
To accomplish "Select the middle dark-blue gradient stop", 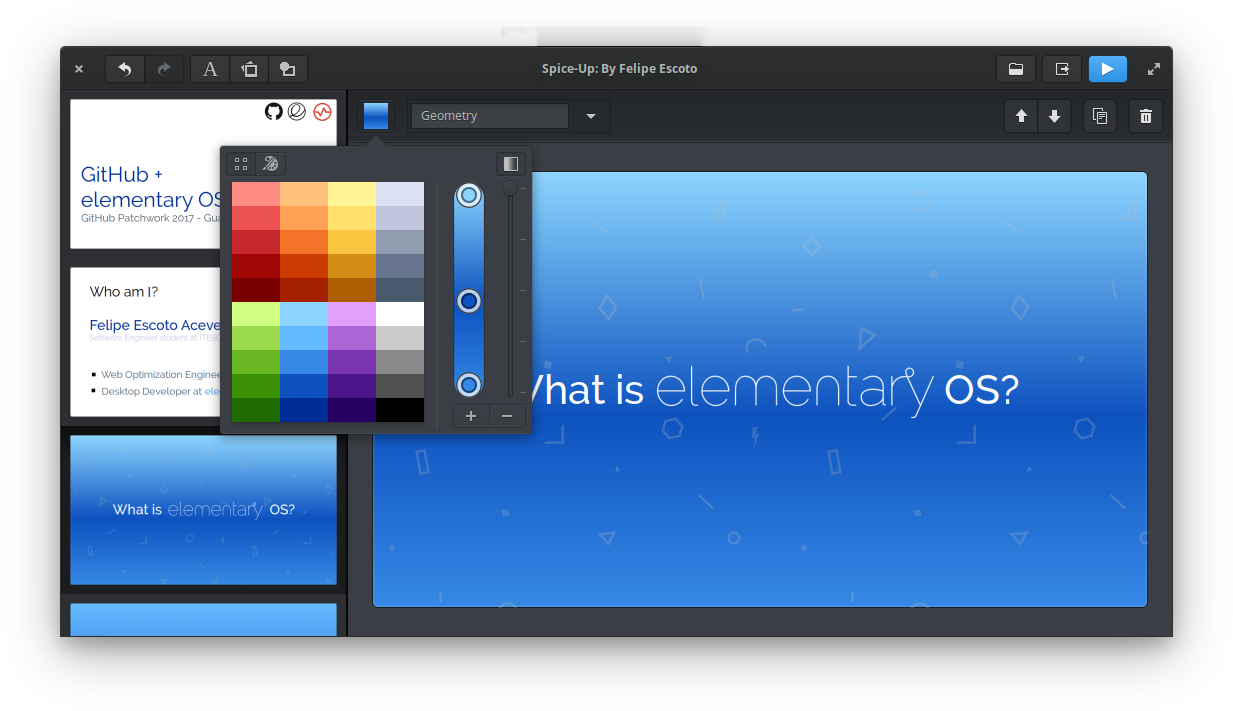I will (x=469, y=301).
